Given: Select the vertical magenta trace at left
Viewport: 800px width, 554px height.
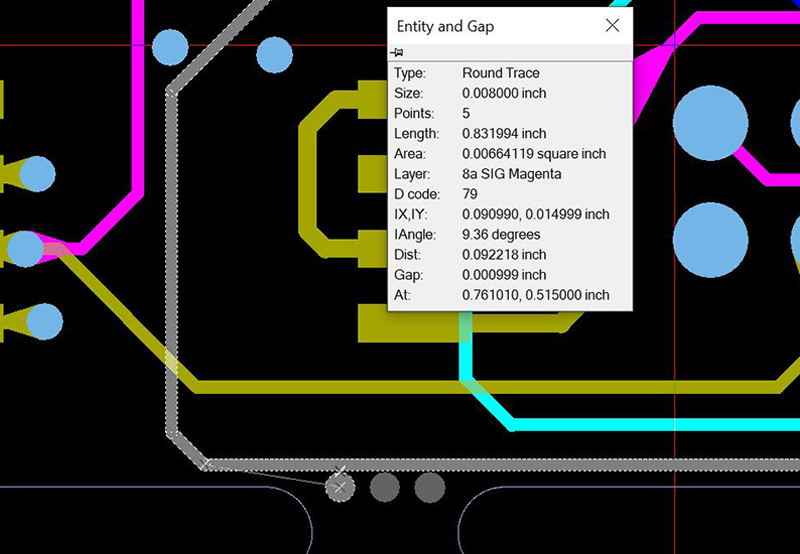Looking at the screenshot, I should click(137, 97).
